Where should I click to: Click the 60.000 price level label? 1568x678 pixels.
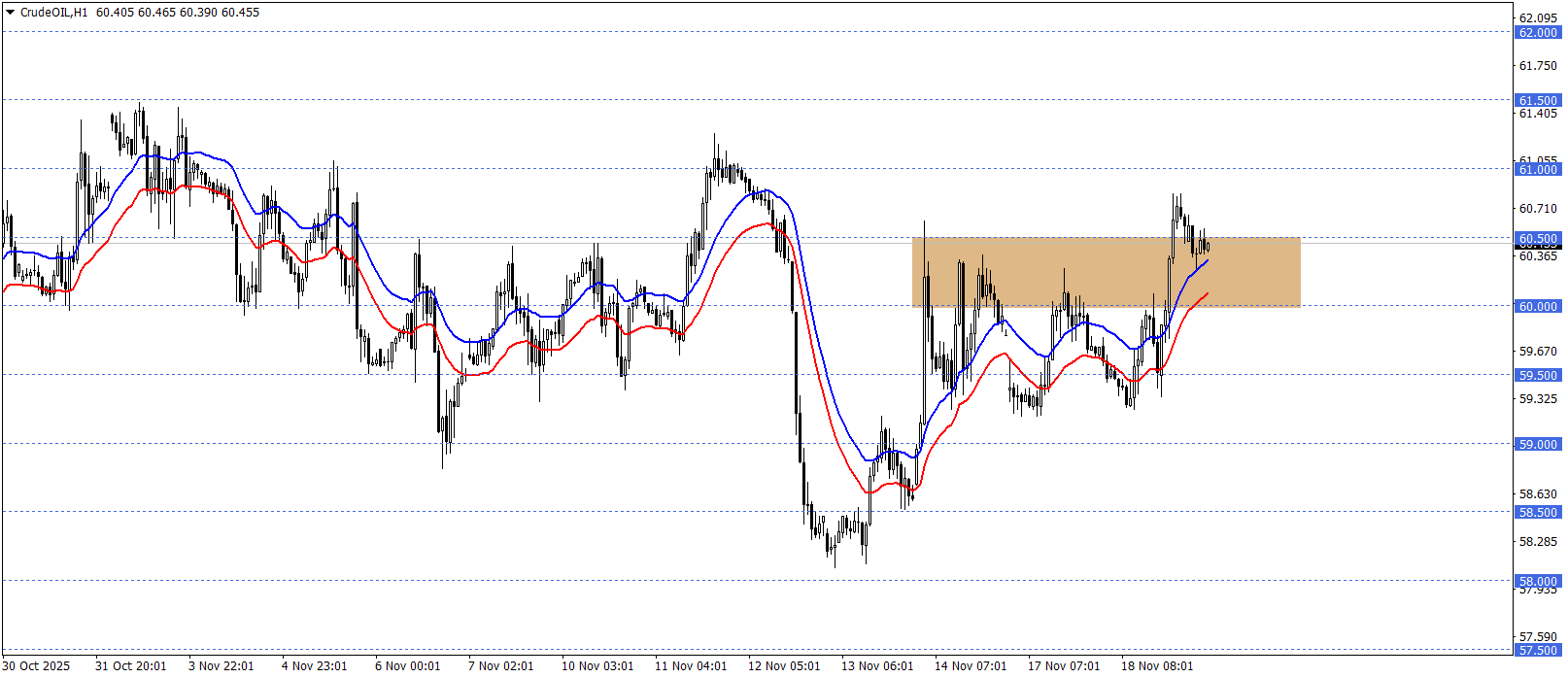[x=1538, y=306]
